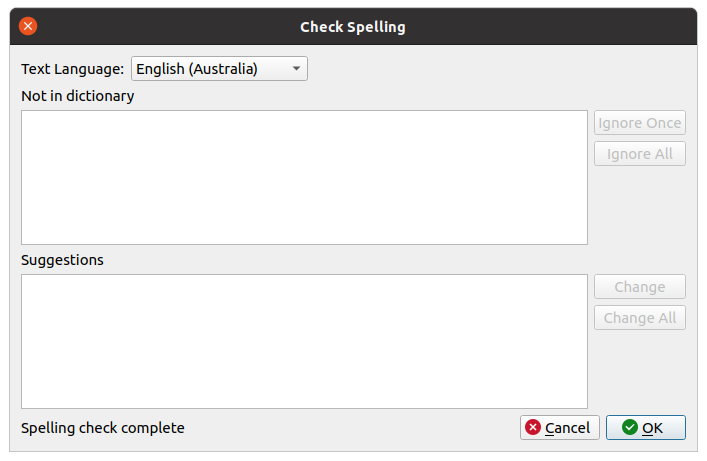
Task: Focus the Not in dictionary text box
Action: 304,177
